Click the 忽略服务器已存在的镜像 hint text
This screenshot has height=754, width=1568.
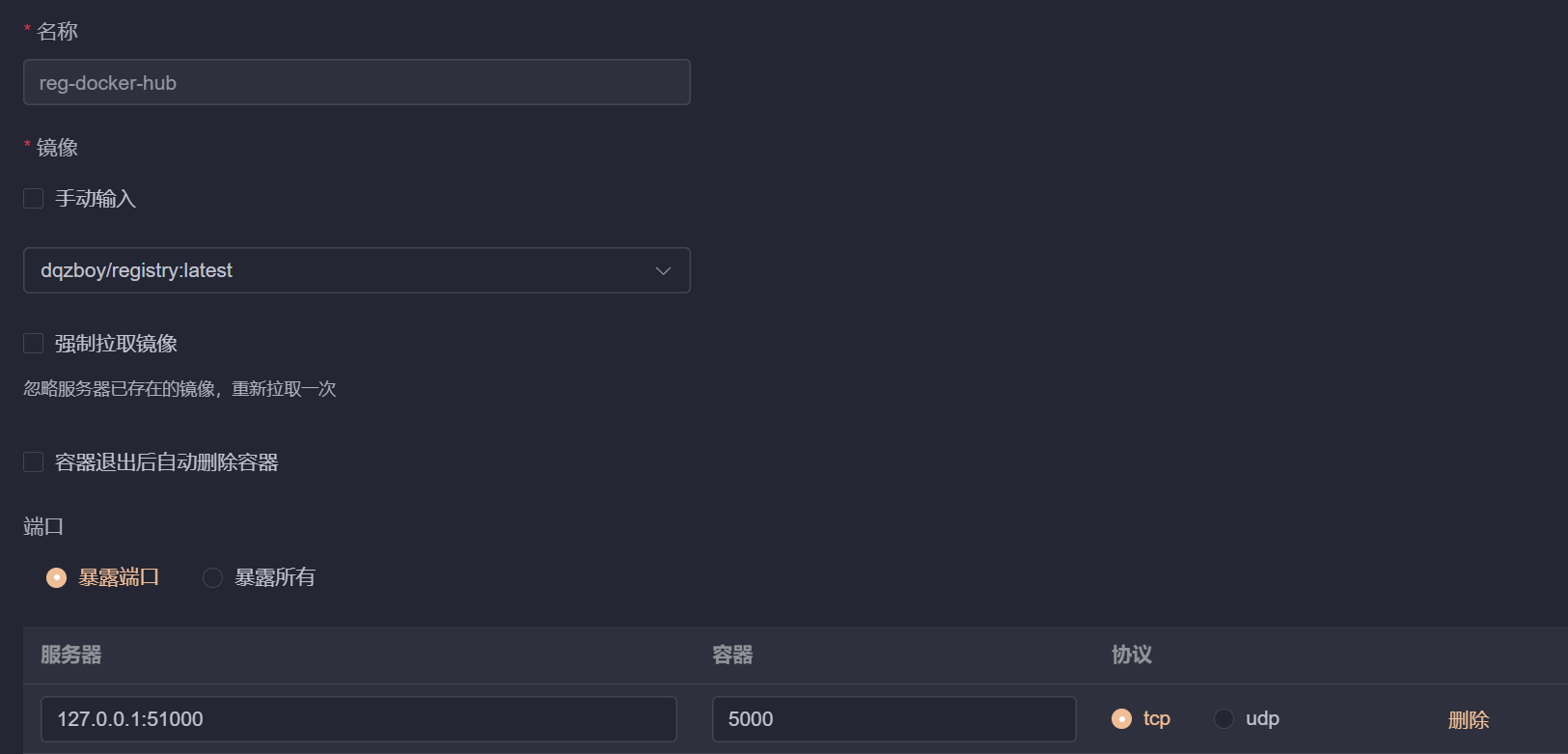point(179,389)
